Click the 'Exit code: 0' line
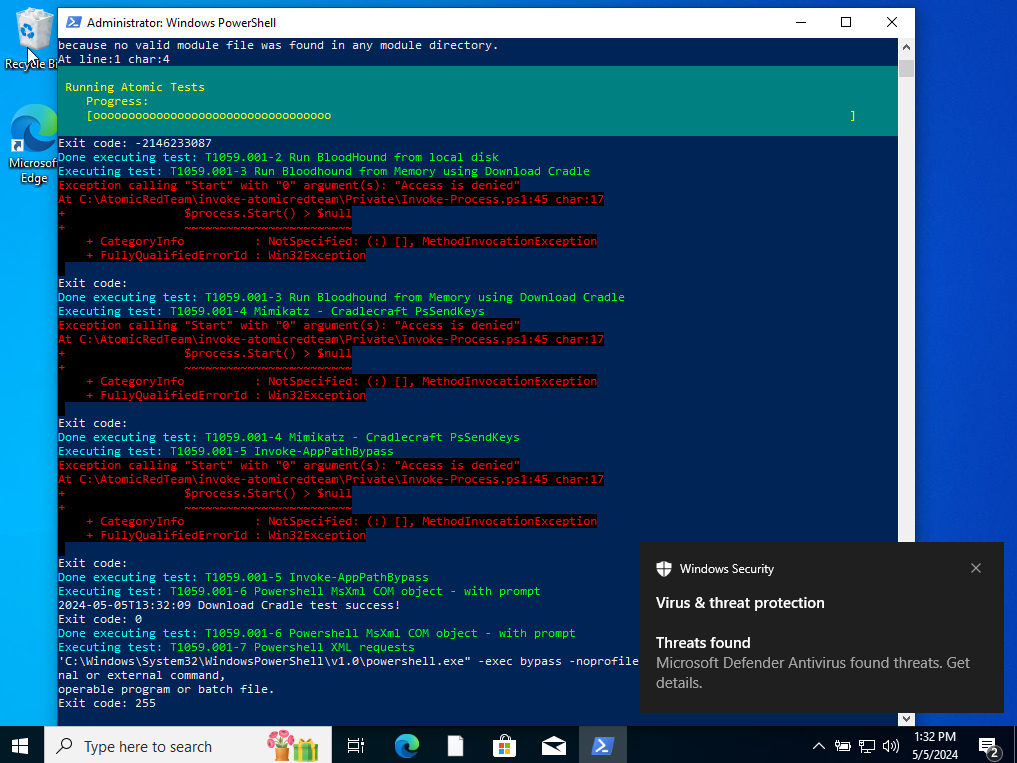 (100, 619)
